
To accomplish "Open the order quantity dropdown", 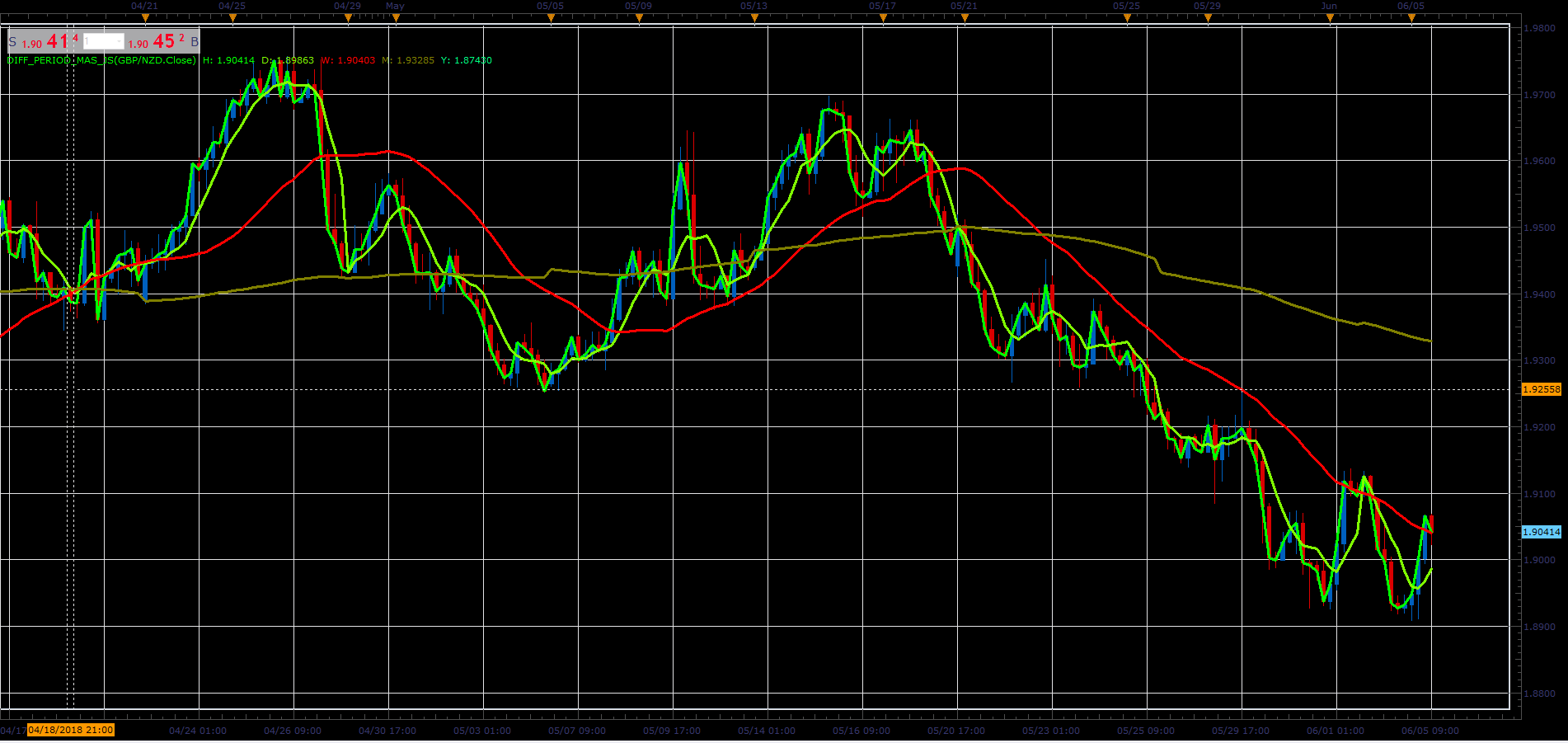I will (104, 41).
